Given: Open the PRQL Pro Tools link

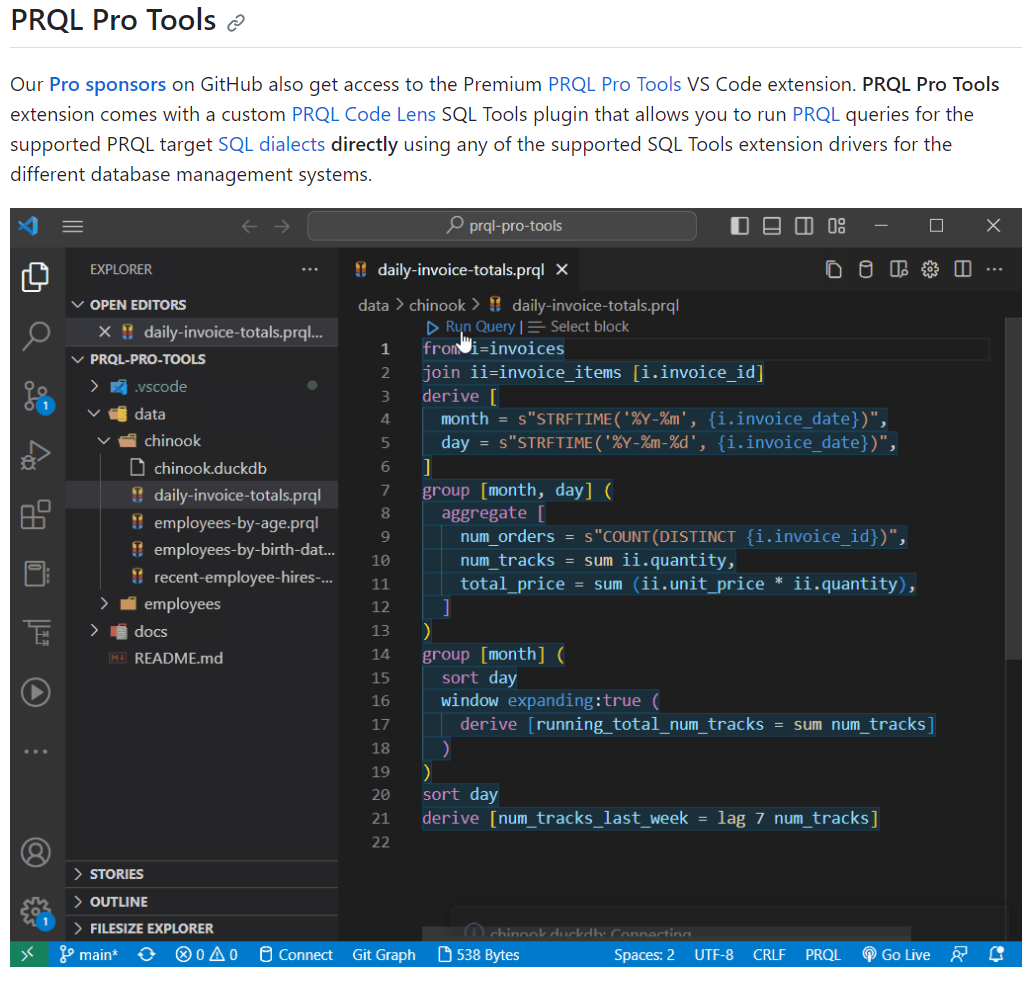Looking at the screenshot, I should (x=614, y=84).
